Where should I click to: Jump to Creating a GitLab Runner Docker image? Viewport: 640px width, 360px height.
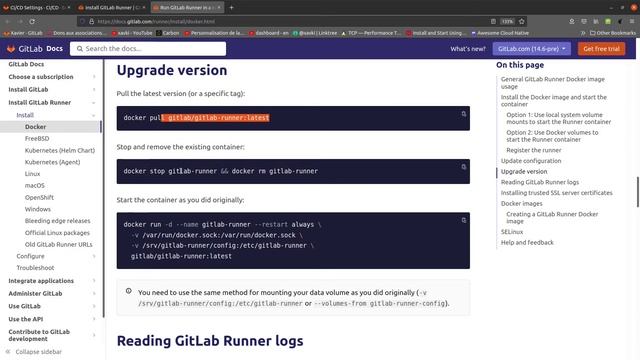pyautogui.click(x=552, y=218)
